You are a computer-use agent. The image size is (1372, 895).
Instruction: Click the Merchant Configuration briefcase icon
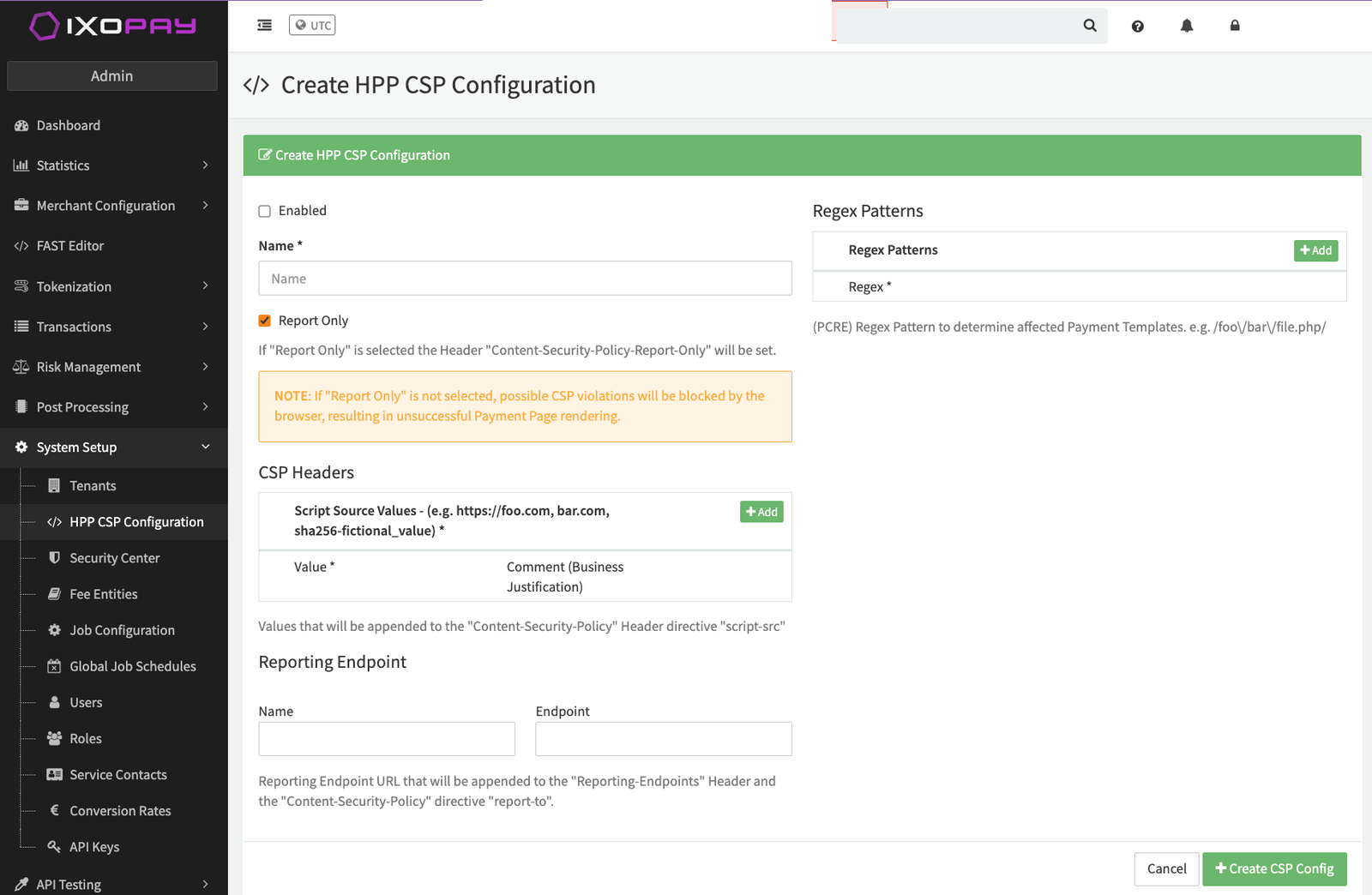(x=21, y=206)
